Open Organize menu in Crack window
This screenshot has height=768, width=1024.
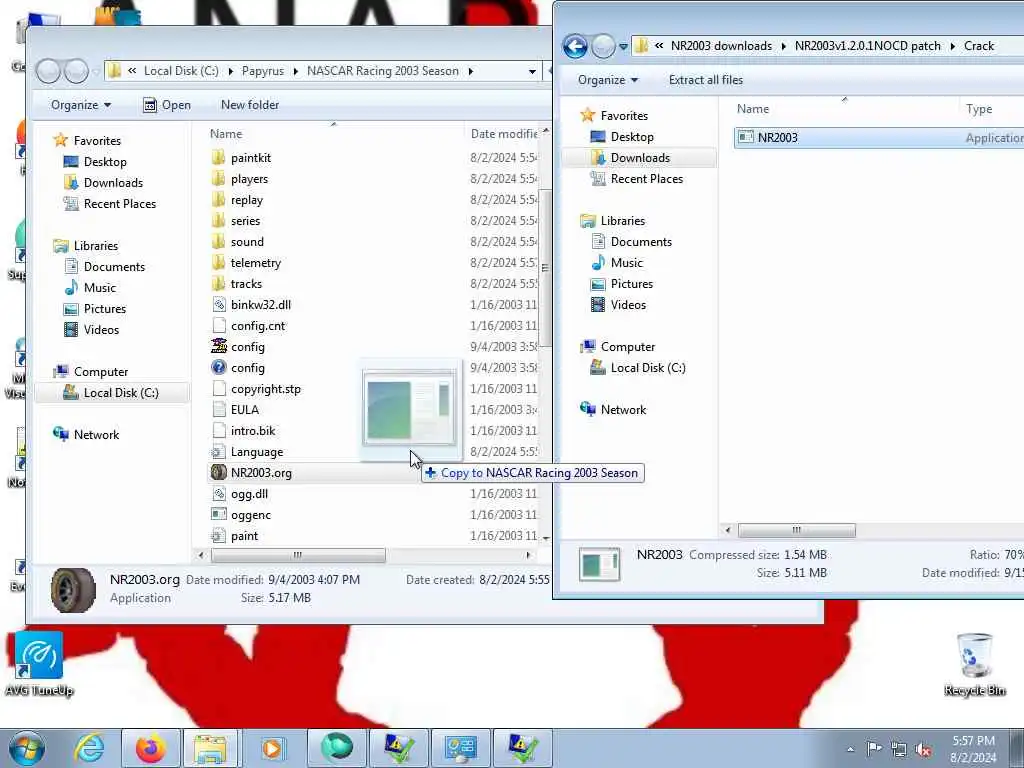(x=607, y=80)
